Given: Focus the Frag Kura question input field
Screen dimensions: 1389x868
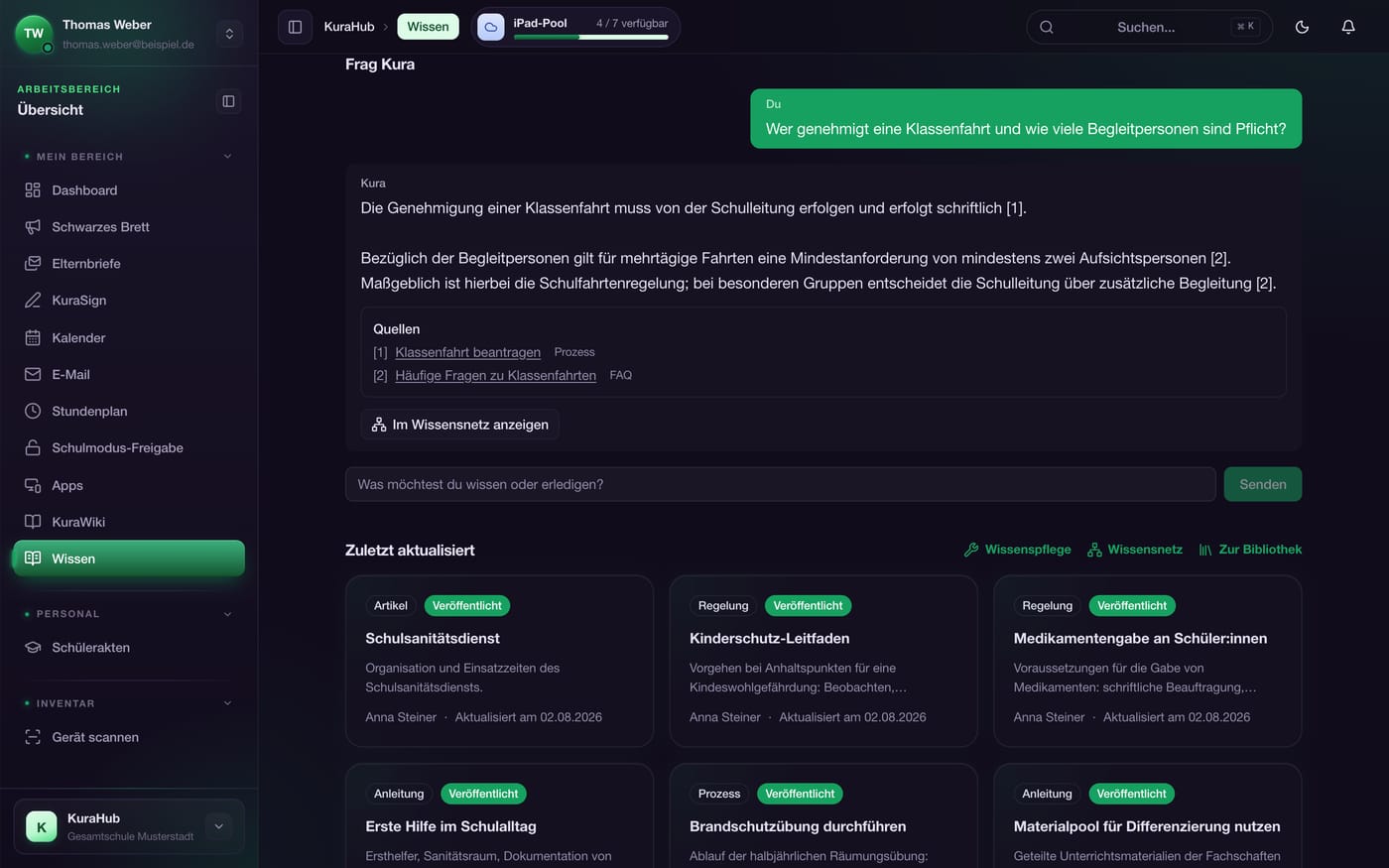Looking at the screenshot, I should 780,484.
